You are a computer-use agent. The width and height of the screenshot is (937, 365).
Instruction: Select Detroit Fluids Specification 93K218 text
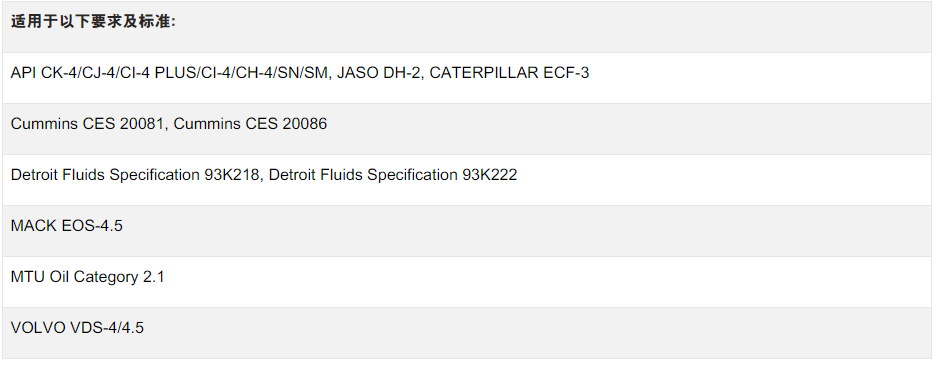(135, 175)
